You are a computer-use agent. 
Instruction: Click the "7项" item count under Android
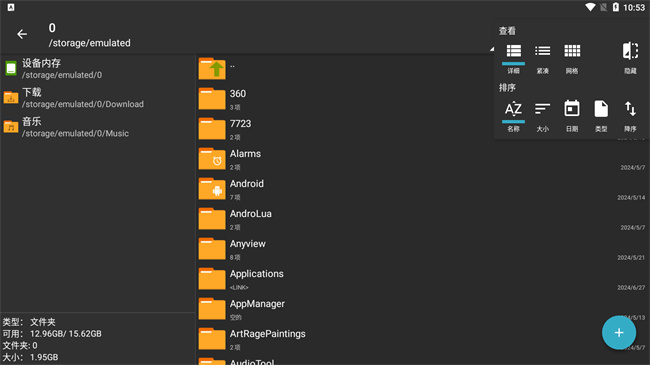click(235, 197)
